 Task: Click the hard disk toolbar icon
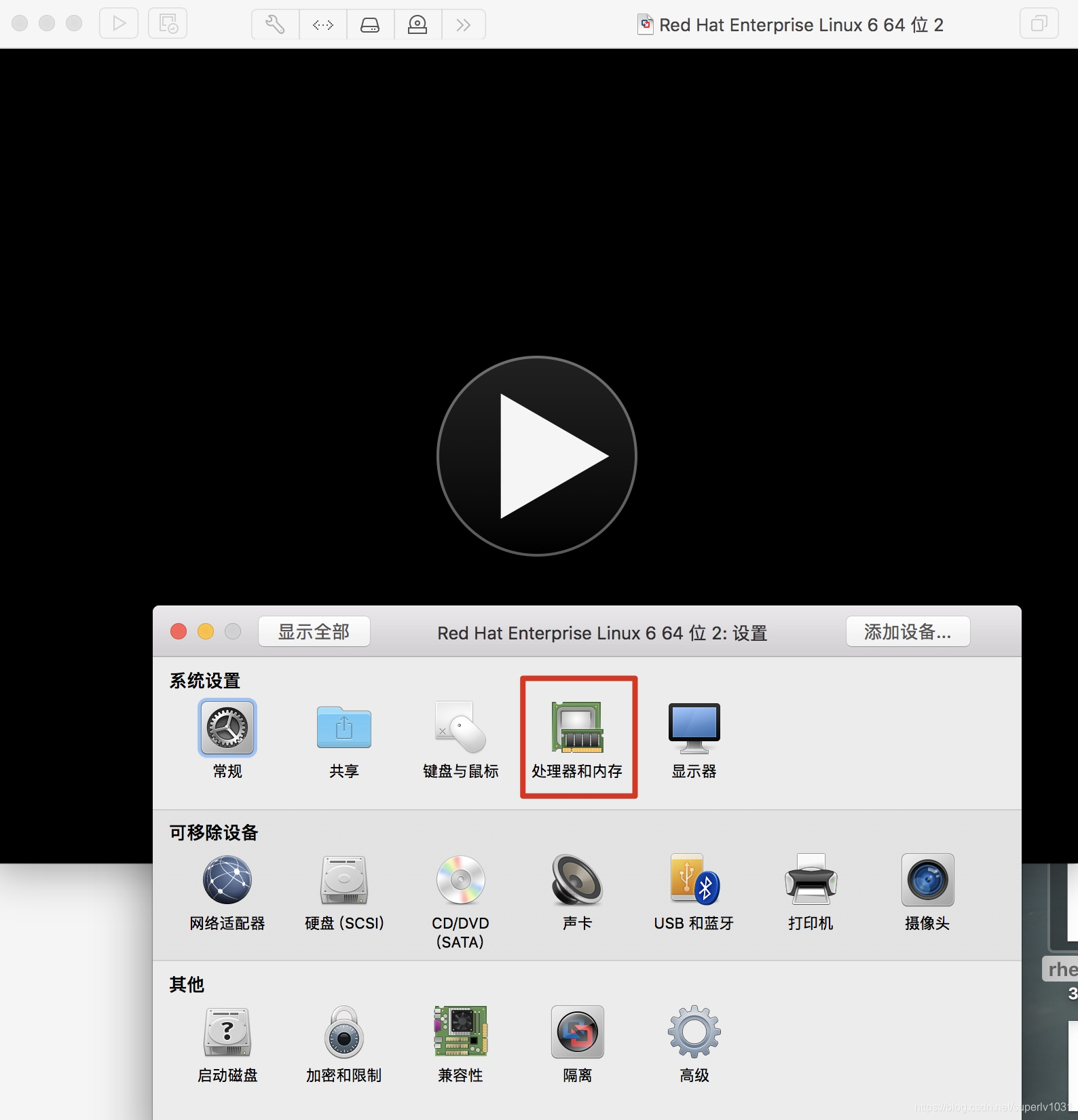point(370,24)
